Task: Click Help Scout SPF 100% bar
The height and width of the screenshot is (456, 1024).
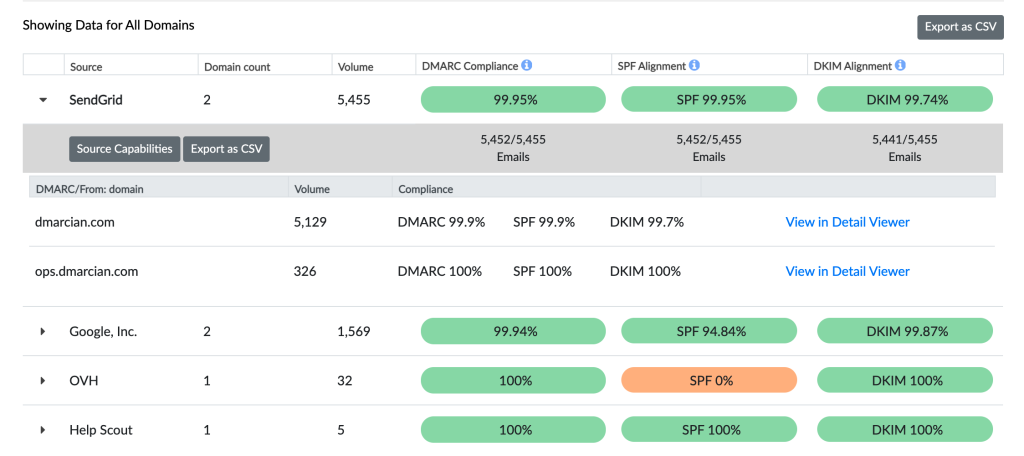Action: click(709, 430)
